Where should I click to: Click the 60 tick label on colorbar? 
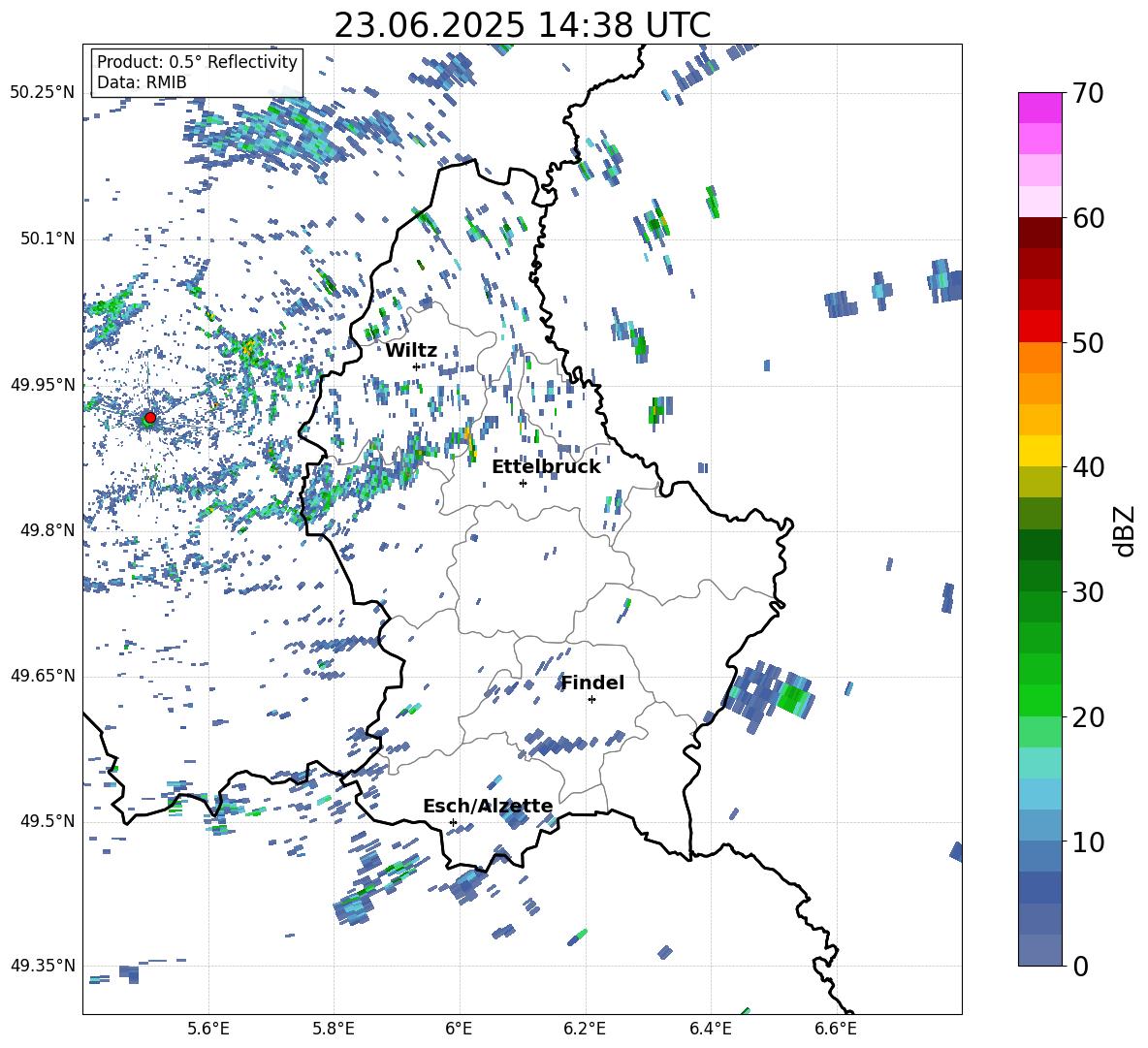1088,218
